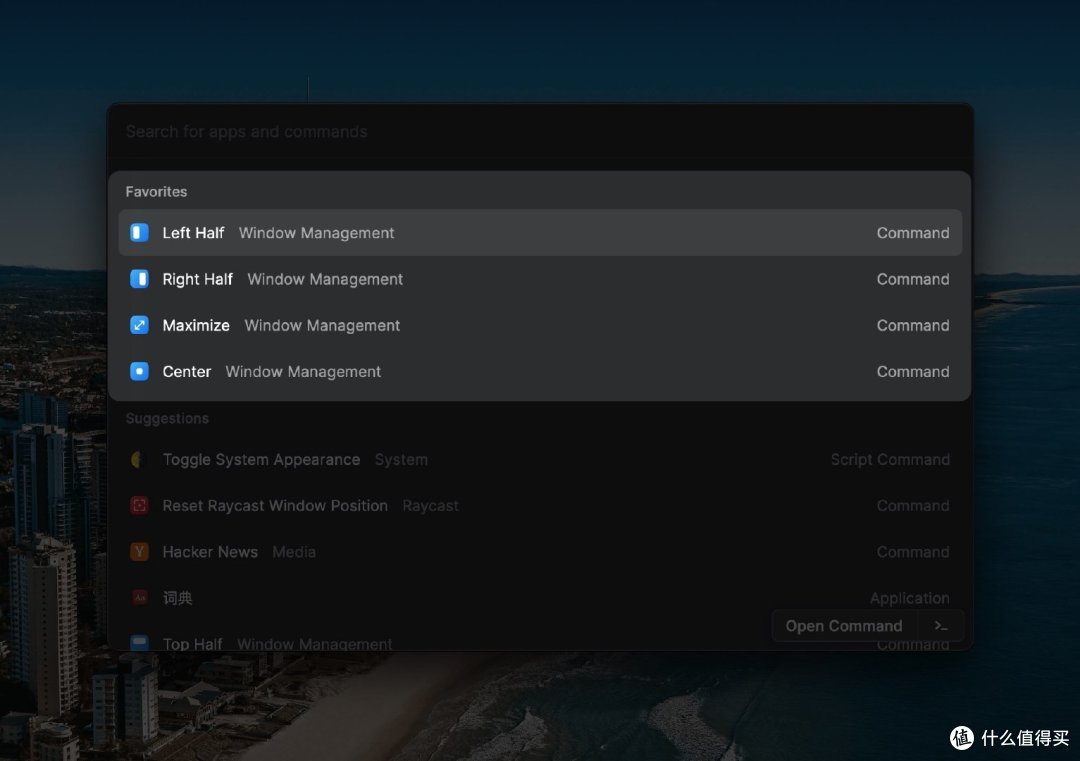This screenshot has width=1080, height=761.
Task: Click Window Management subtitle beside Right Half
Action: [x=325, y=279]
